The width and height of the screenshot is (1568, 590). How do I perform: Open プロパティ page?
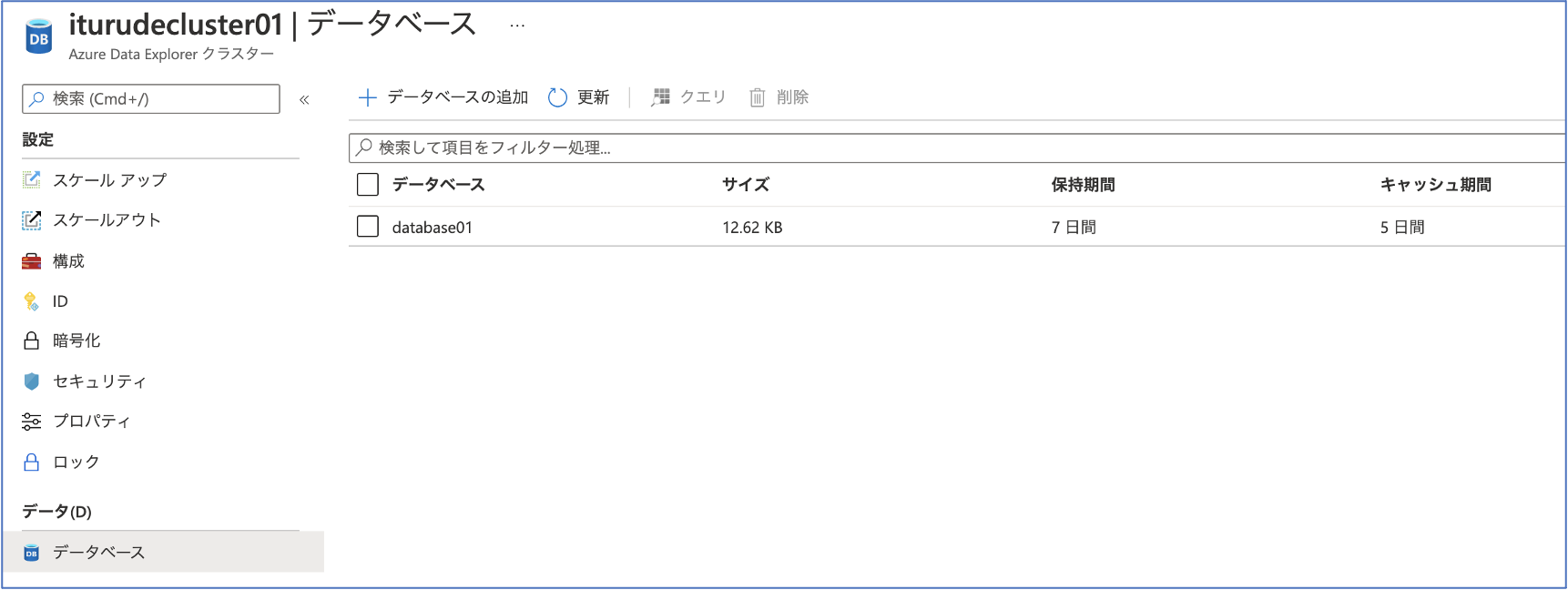(91, 421)
